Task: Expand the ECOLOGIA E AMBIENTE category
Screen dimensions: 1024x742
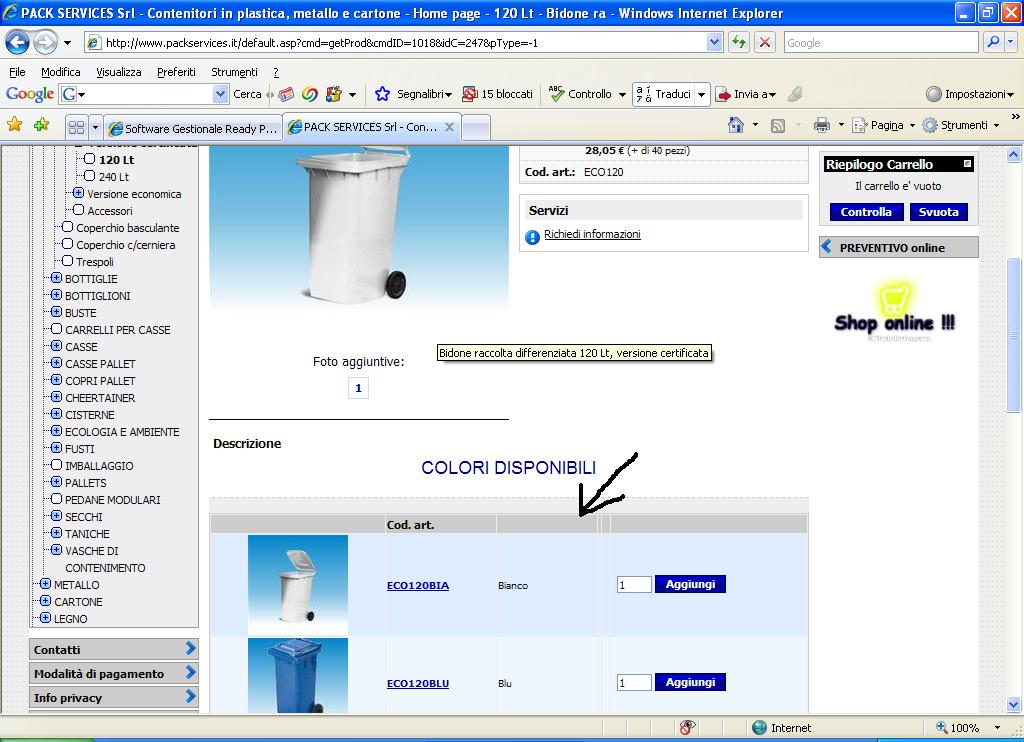Action: point(56,431)
